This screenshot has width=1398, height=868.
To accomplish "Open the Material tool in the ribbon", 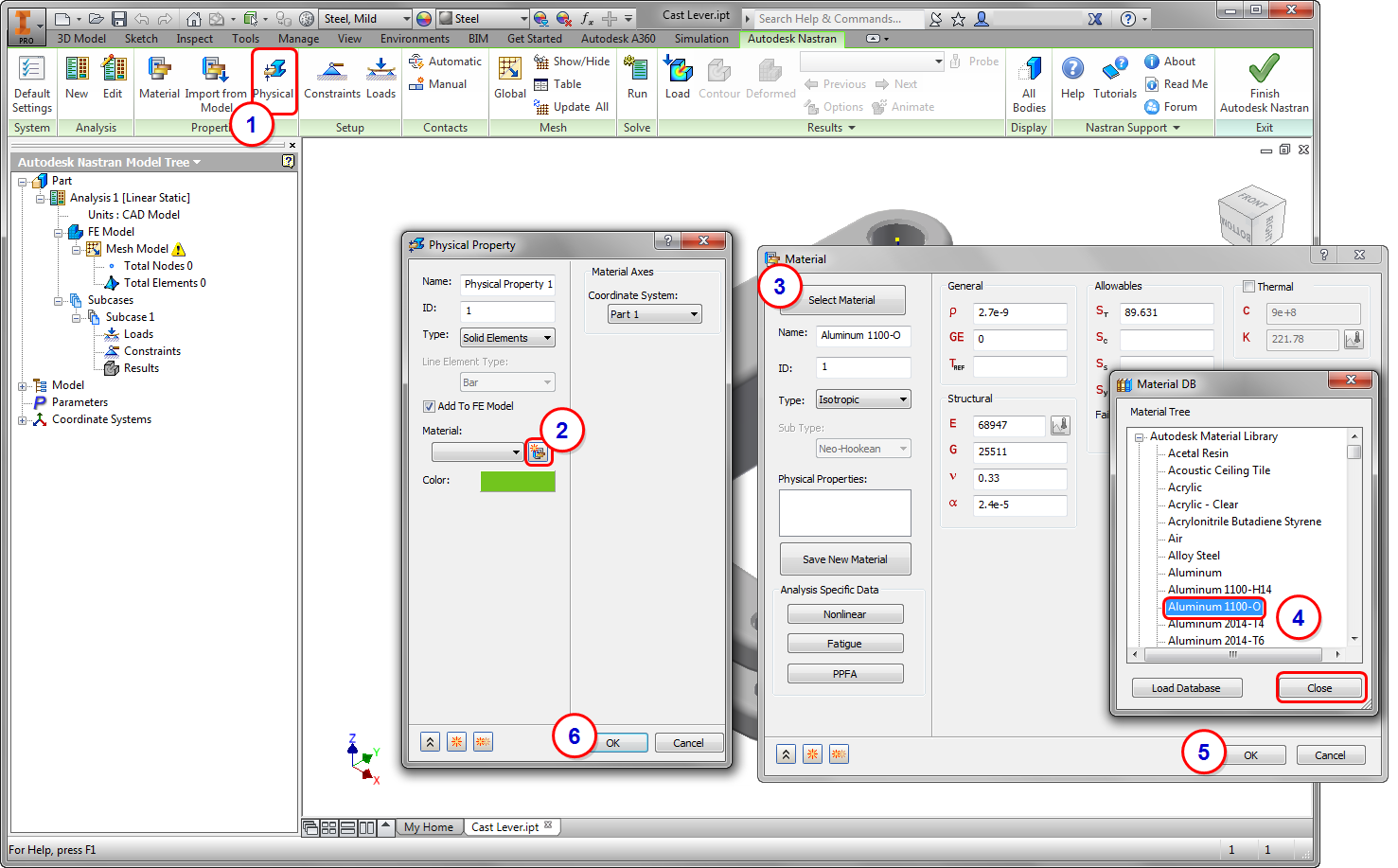I will tap(159, 78).
